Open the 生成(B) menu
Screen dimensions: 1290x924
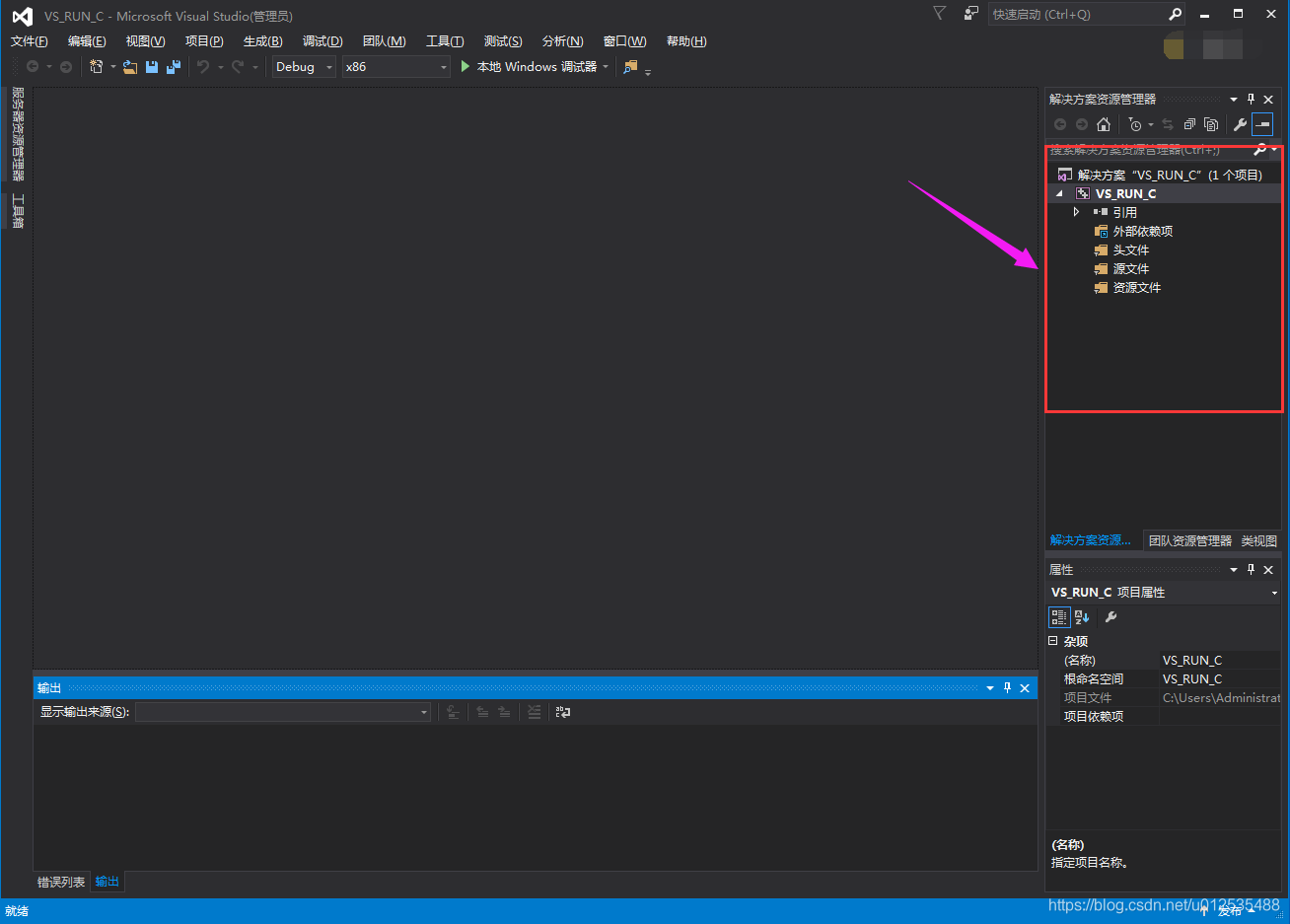(x=262, y=41)
